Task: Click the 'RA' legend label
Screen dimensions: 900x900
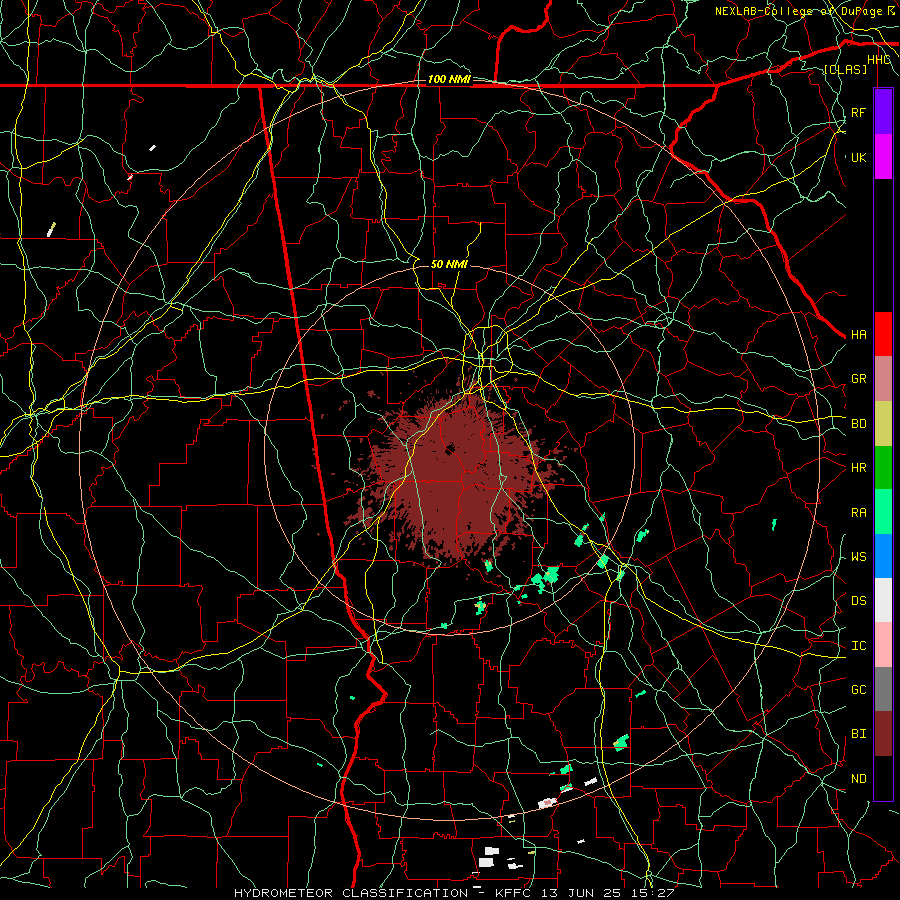Action: [x=858, y=513]
